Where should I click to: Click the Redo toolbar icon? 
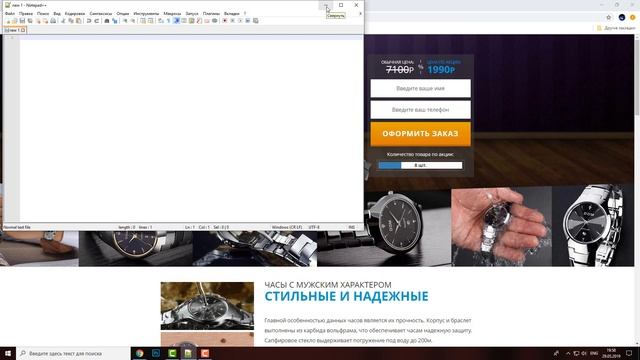97,21
